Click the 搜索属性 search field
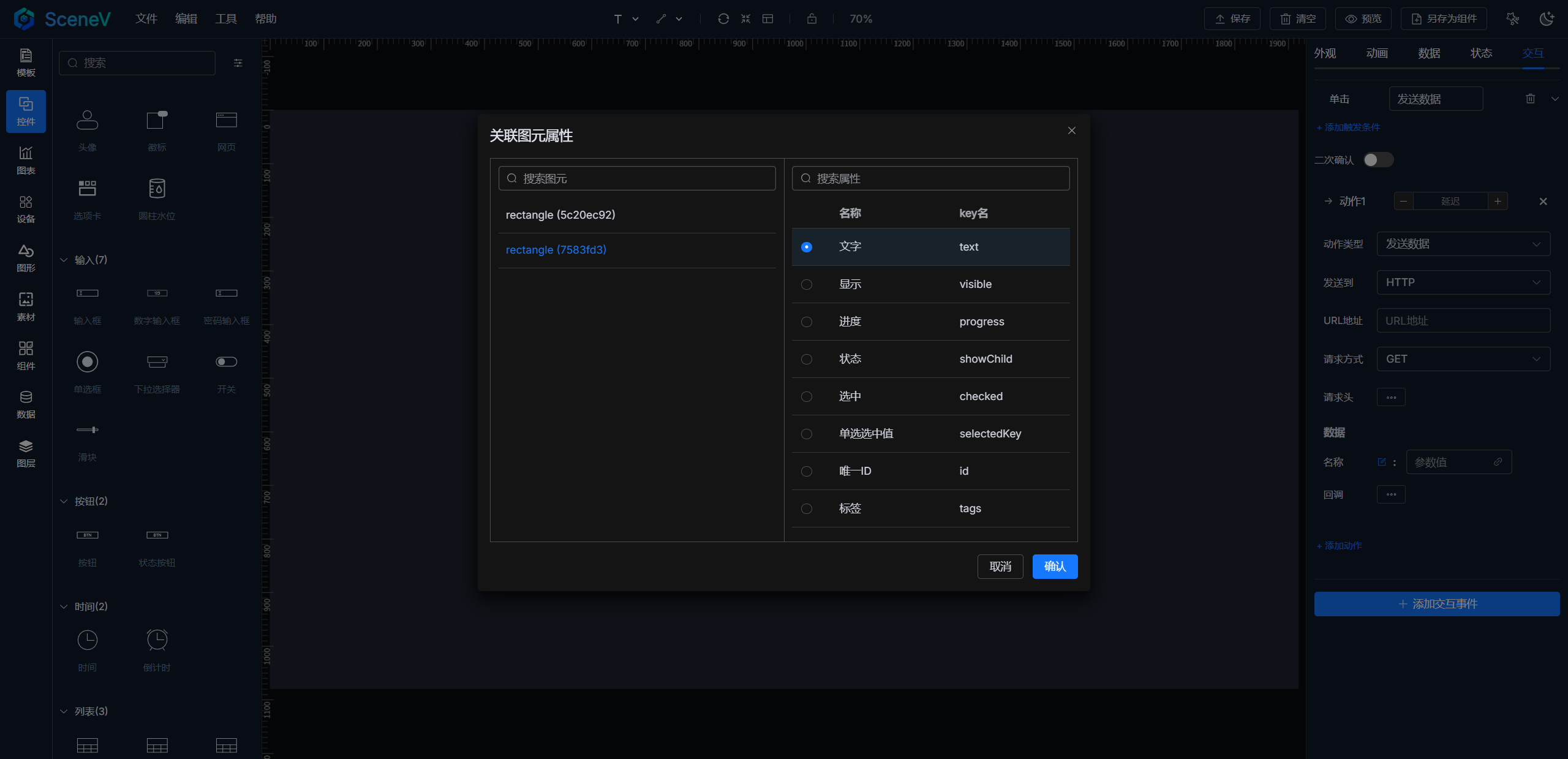1568x759 pixels. click(930, 178)
